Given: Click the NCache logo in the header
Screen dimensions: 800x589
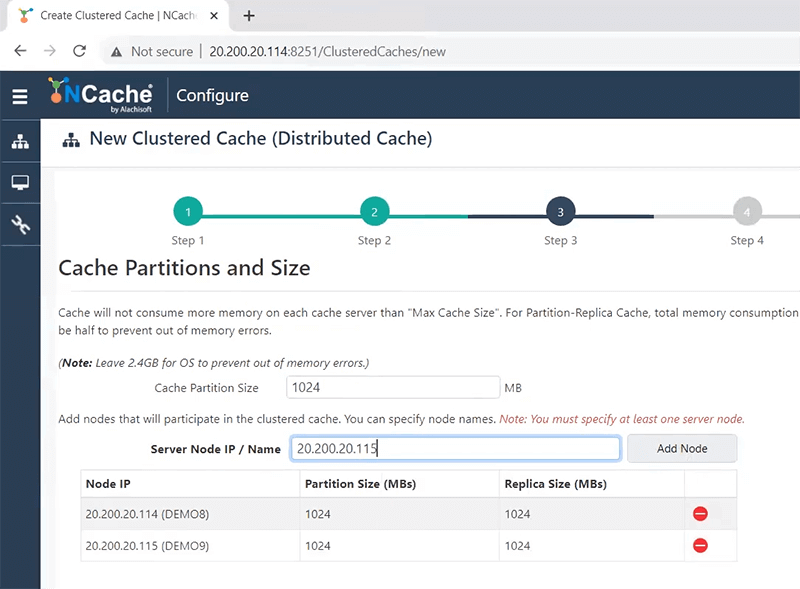Looking at the screenshot, I should pyautogui.click(x=100, y=95).
